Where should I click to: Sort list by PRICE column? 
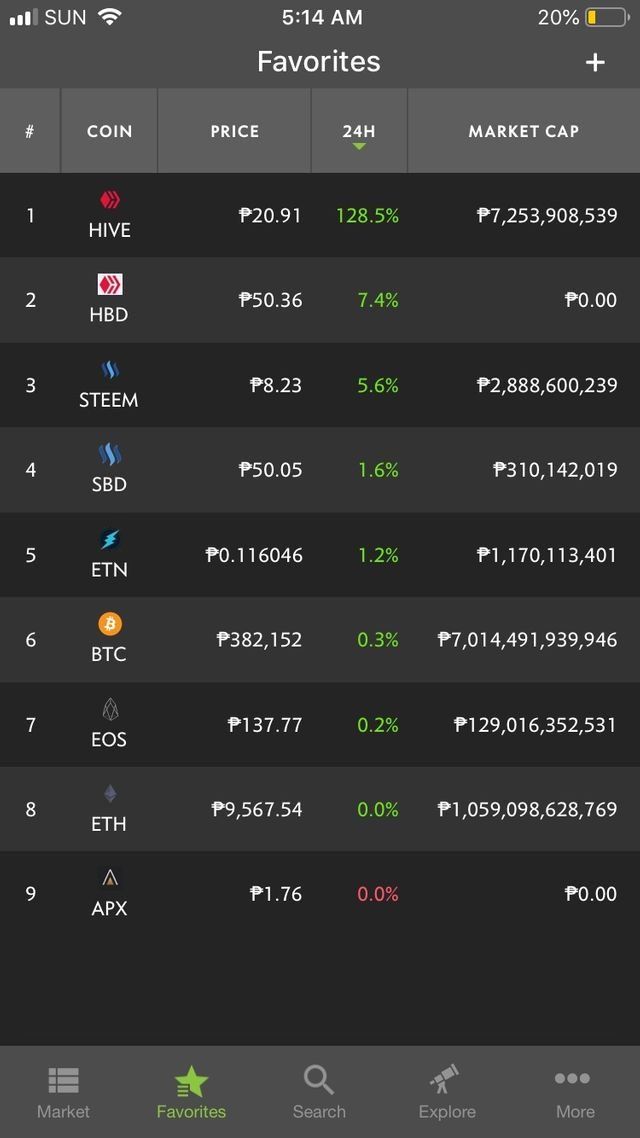(x=234, y=131)
